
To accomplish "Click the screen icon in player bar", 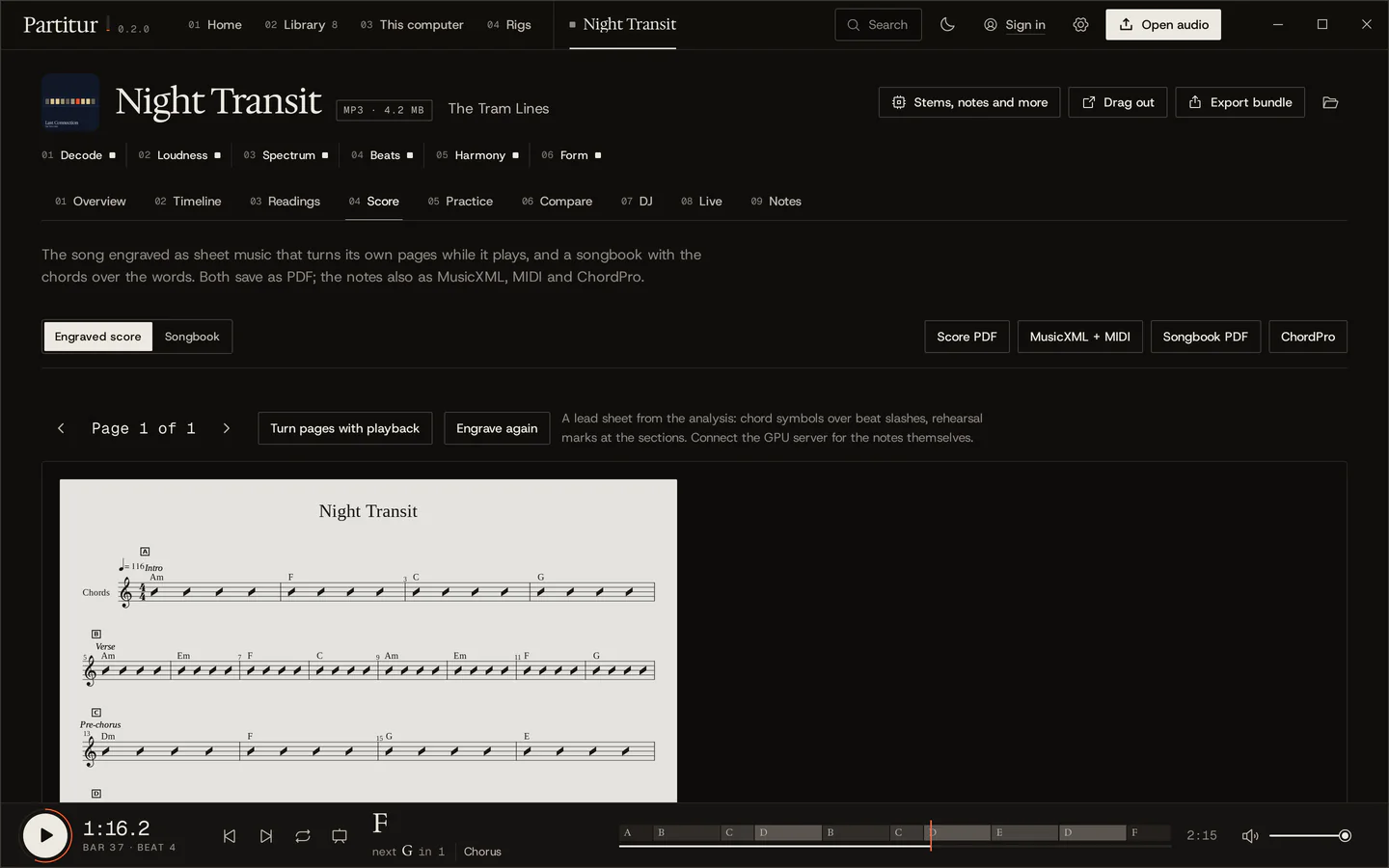I will coord(340,836).
